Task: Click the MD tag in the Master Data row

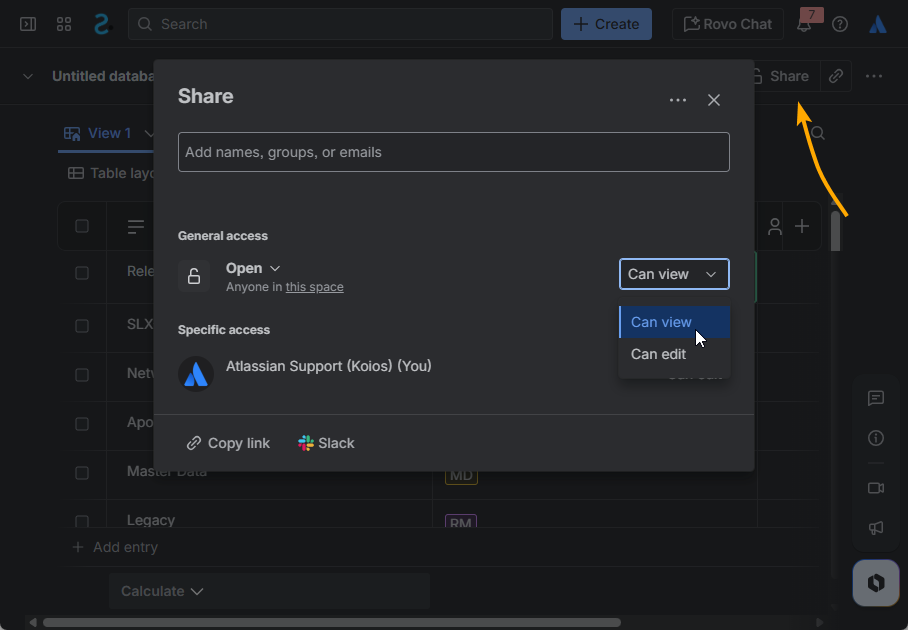Action: [461, 477]
